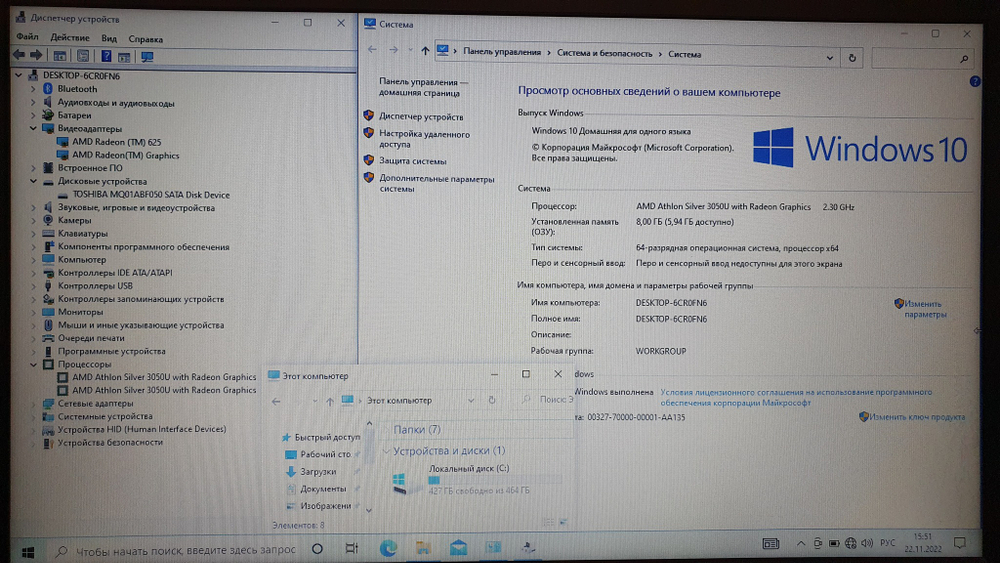Screen dimensions: 1000x563
Task: Expand the Мониторы category
Action: click(33, 312)
